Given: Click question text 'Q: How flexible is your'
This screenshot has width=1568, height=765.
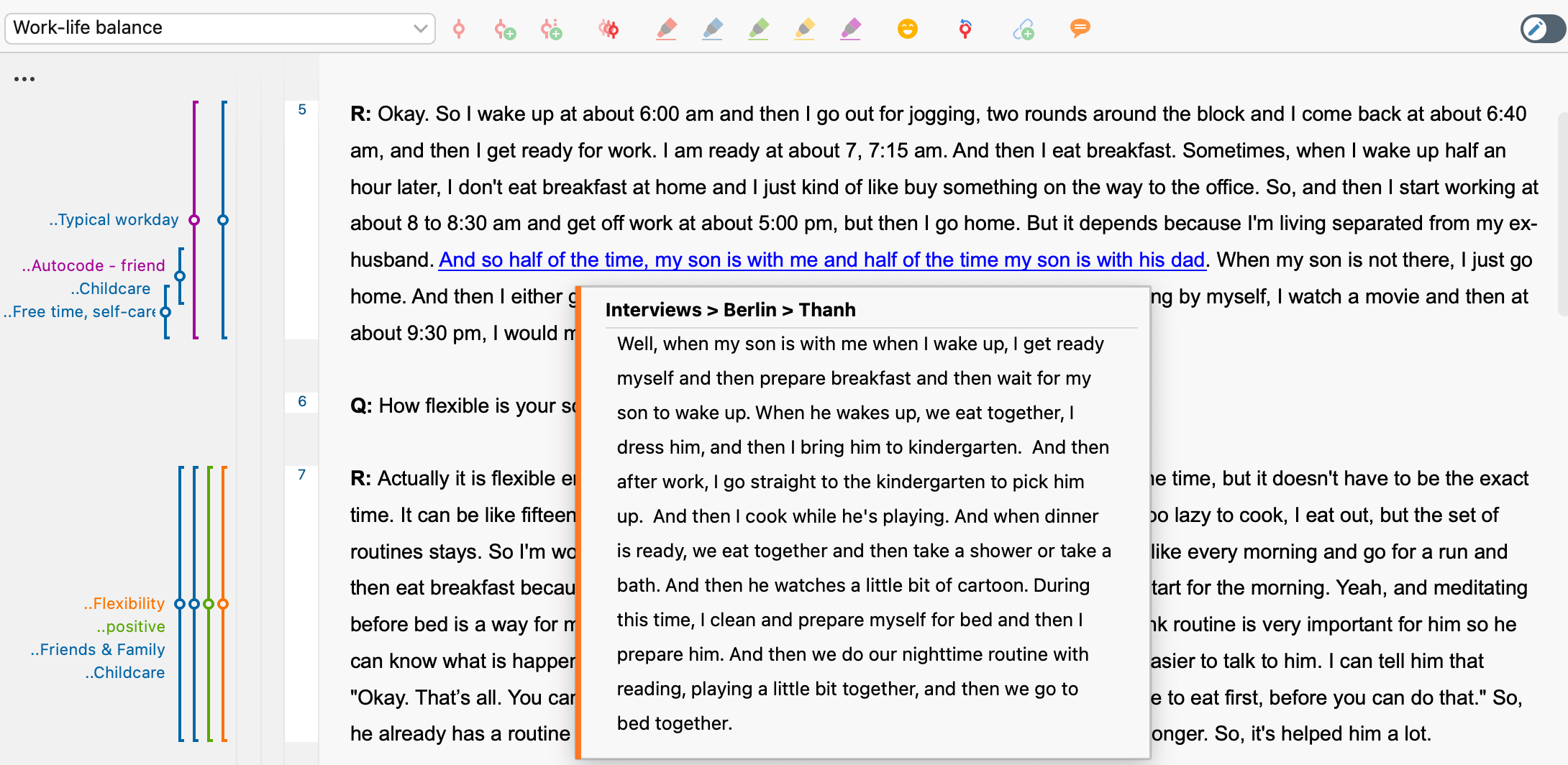Looking at the screenshot, I should 464,406.
